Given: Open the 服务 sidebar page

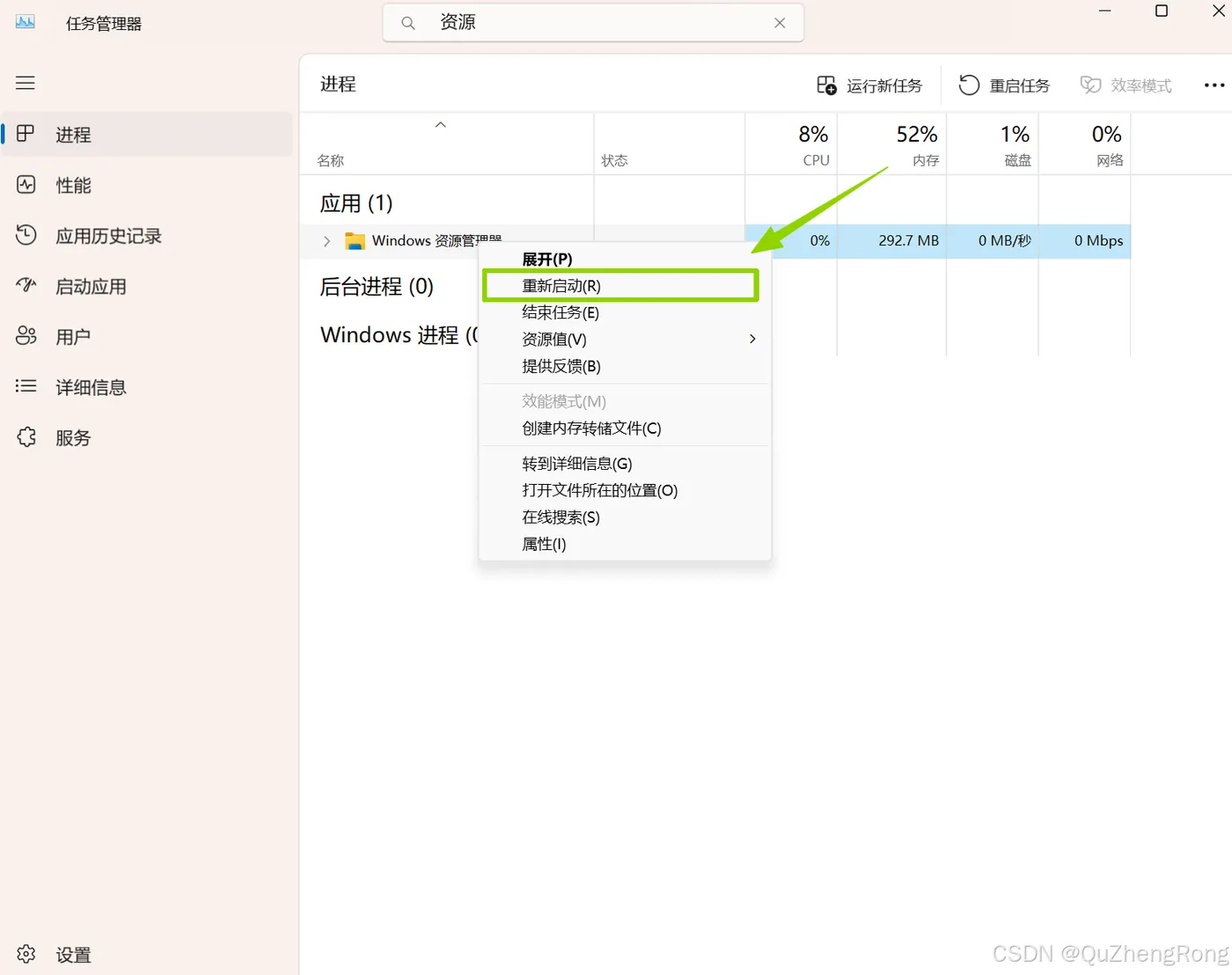Looking at the screenshot, I should click(147, 437).
